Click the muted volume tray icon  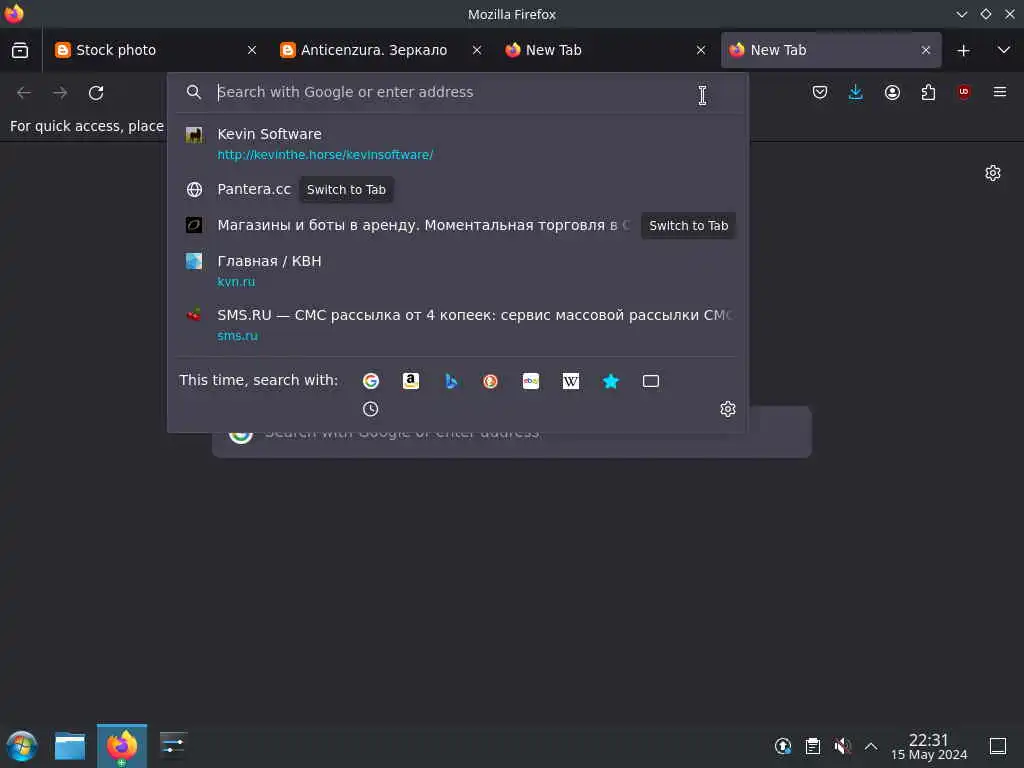[842, 746]
